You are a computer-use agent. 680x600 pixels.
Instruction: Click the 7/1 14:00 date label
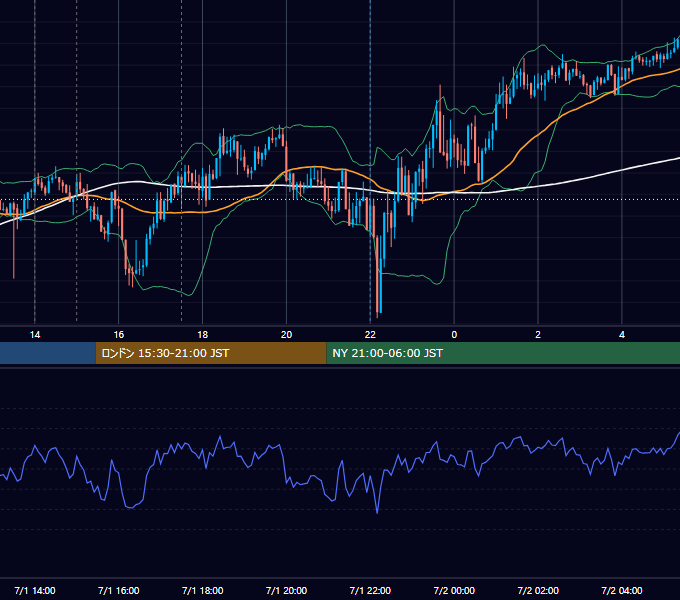[x=35, y=590]
